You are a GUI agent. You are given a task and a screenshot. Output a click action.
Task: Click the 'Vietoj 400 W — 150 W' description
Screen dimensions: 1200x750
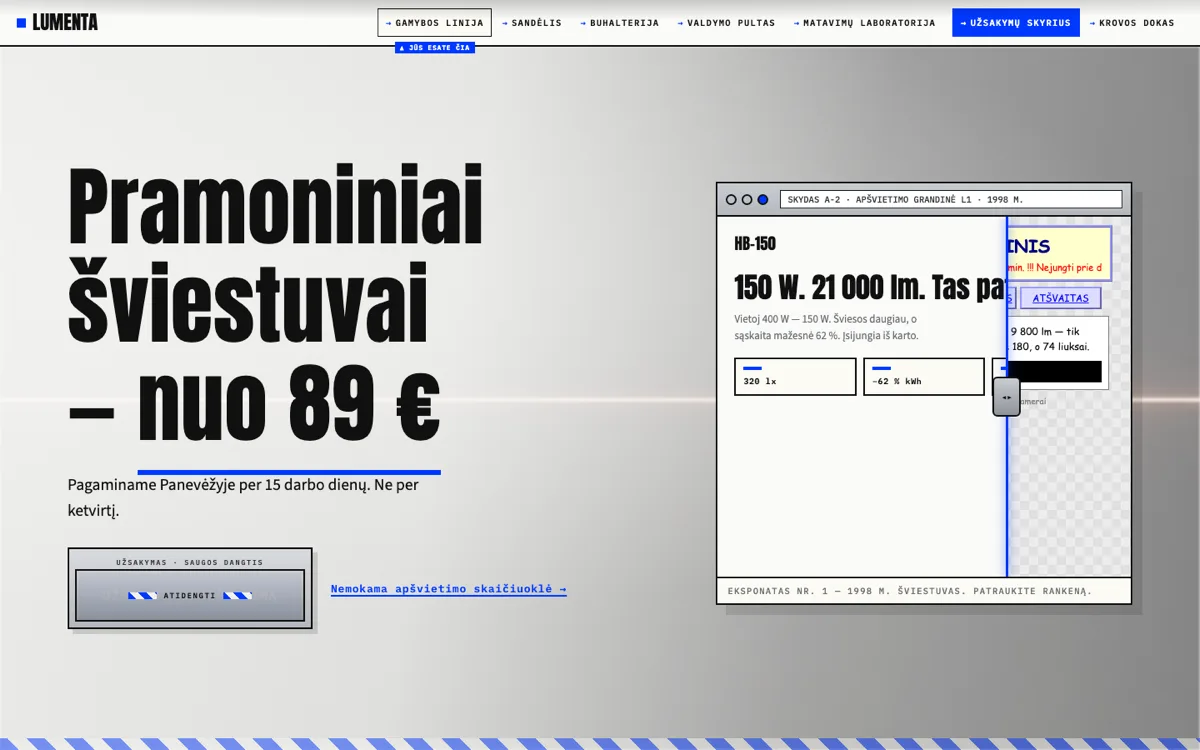coord(826,327)
